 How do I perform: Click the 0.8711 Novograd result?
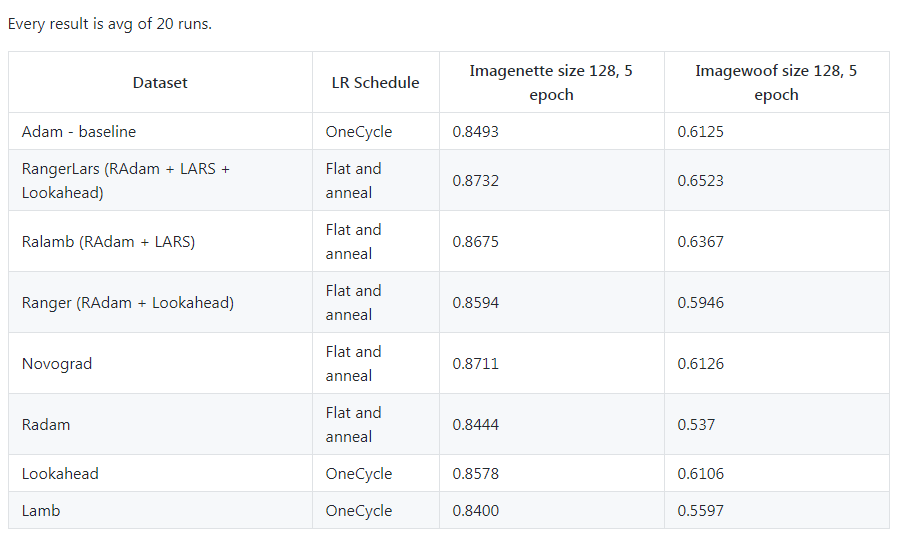click(x=475, y=363)
